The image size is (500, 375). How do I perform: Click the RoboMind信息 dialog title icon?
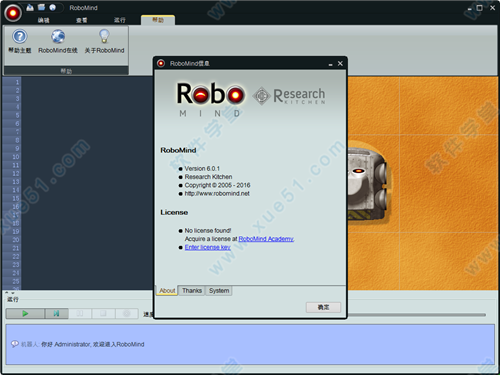click(x=161, y=63)
